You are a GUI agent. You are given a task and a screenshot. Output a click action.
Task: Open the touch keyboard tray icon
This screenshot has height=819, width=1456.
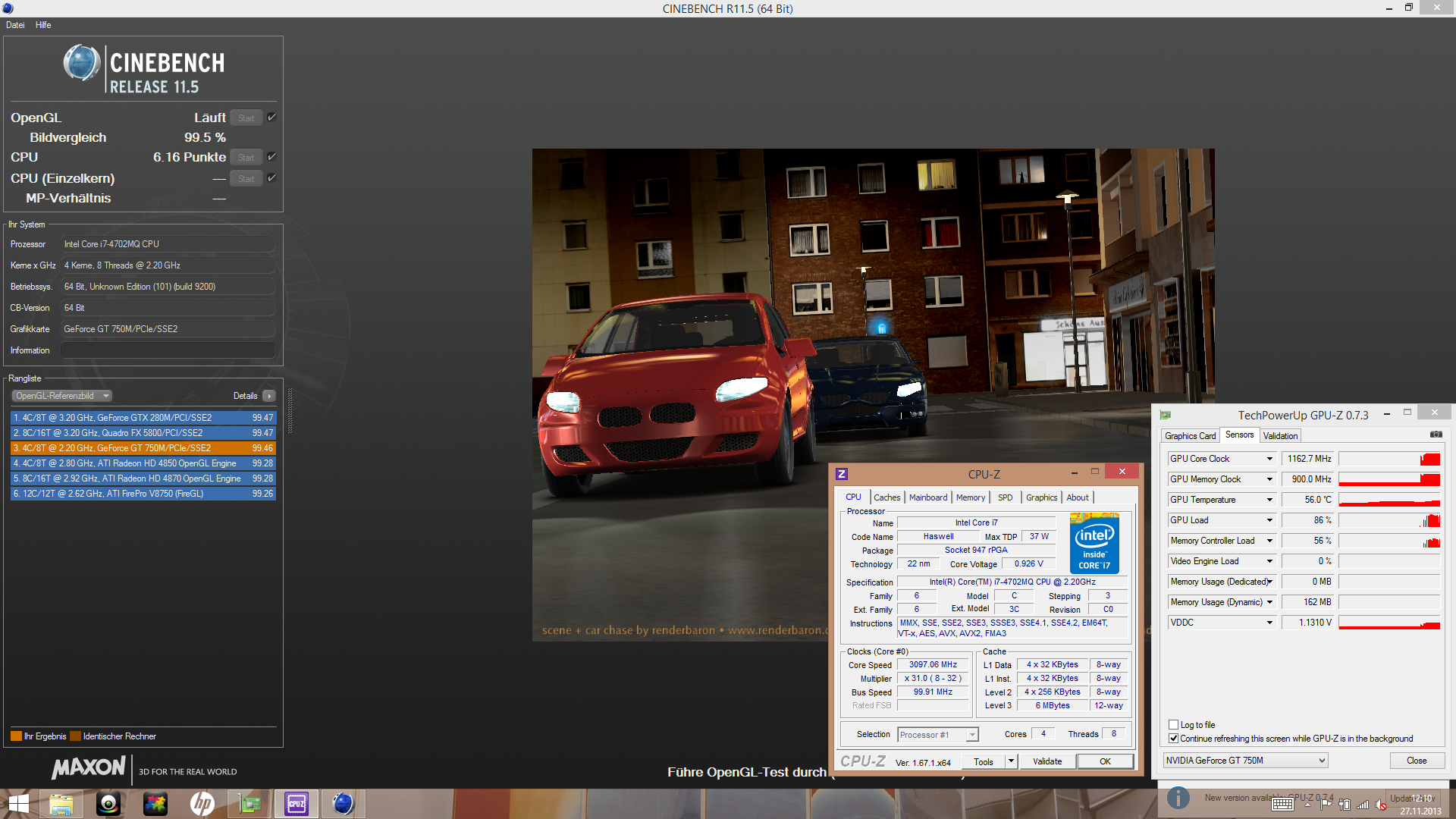coord(1283,805)
